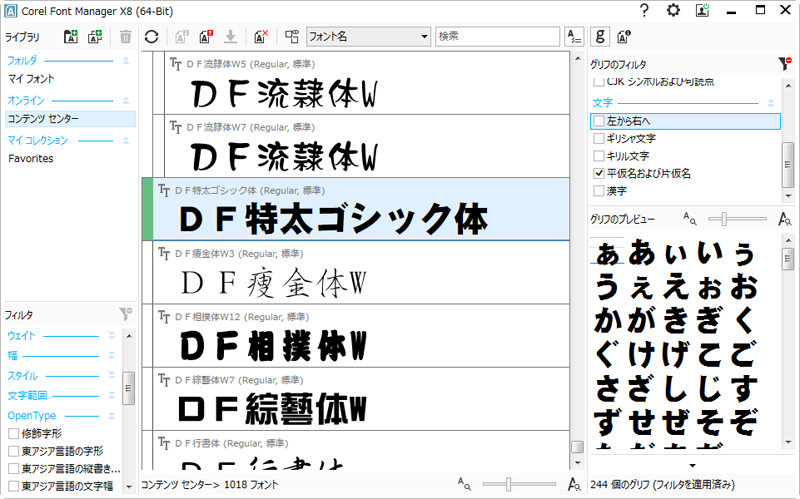Collapse the オンライン section
Viewport: 800px width, 499px height.
[126, 101]
